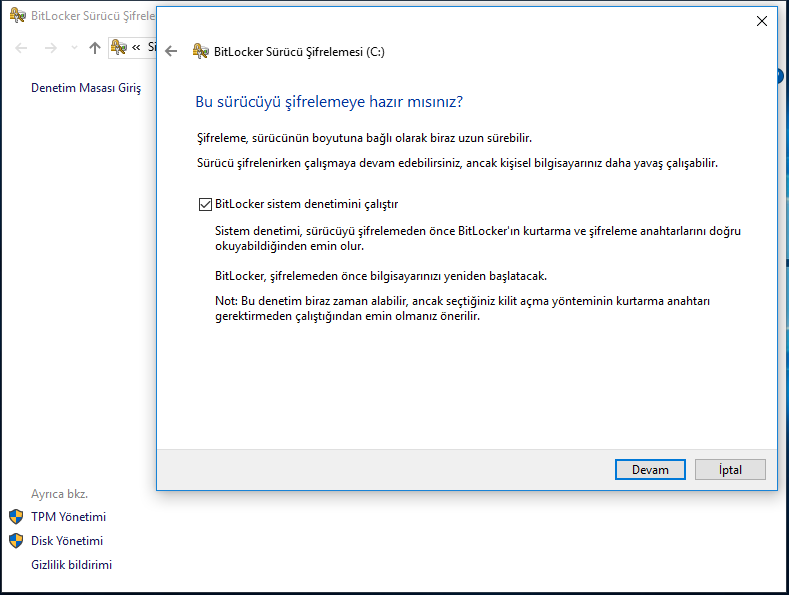Click the BitLocker icon in the wizard header
Image resolution: width=789 pixels, height=595 pixels.
click(200, 52)
